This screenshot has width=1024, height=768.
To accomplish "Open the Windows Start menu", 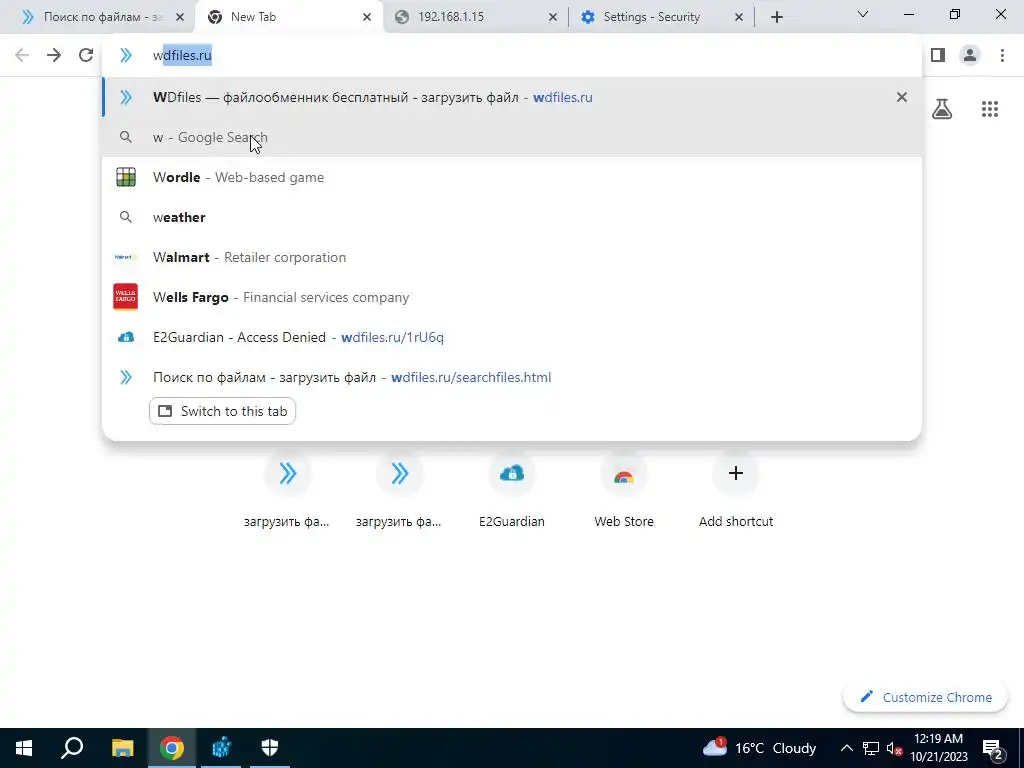I will (x=24, y=748).
